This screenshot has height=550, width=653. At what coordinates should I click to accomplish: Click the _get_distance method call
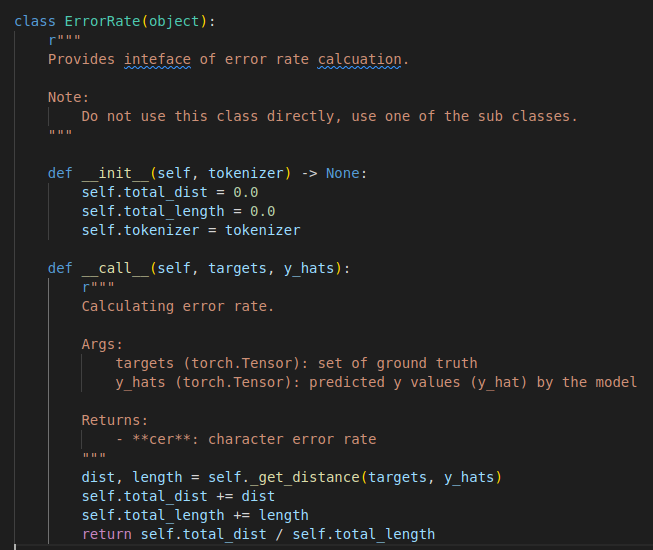click(x=305, y=477)
